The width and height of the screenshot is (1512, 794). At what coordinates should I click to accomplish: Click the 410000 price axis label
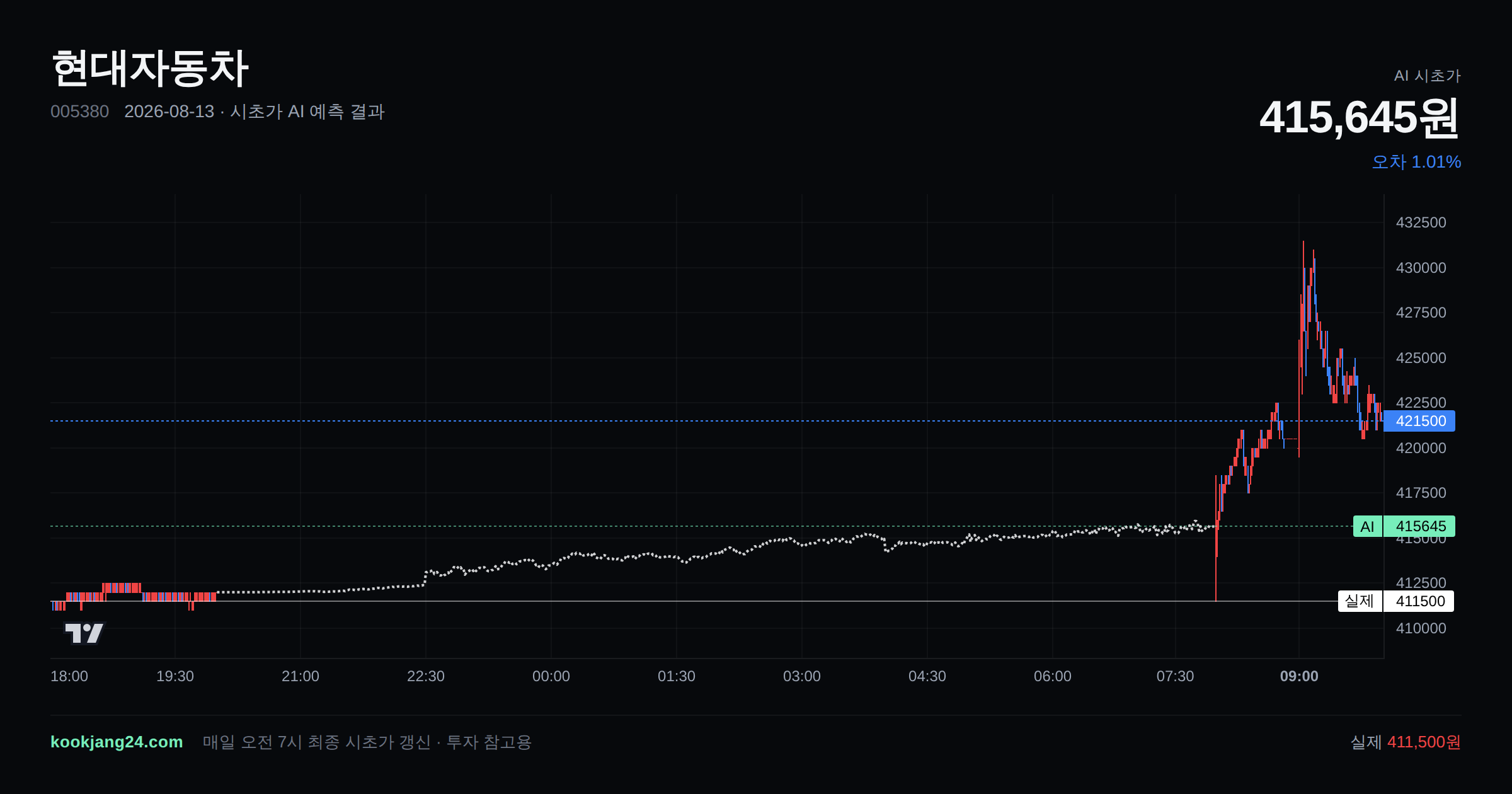[x=1421, y=628]
